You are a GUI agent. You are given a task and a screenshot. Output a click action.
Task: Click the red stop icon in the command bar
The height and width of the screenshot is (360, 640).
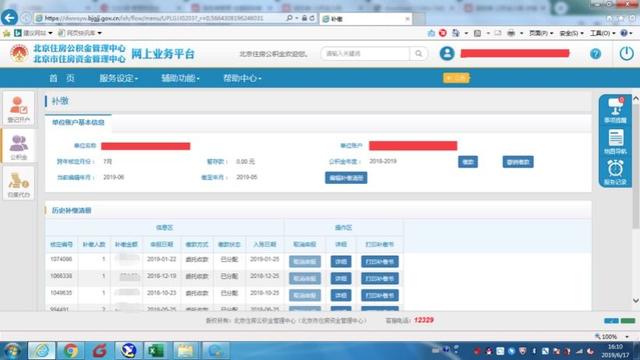click(x=443, y=33)
